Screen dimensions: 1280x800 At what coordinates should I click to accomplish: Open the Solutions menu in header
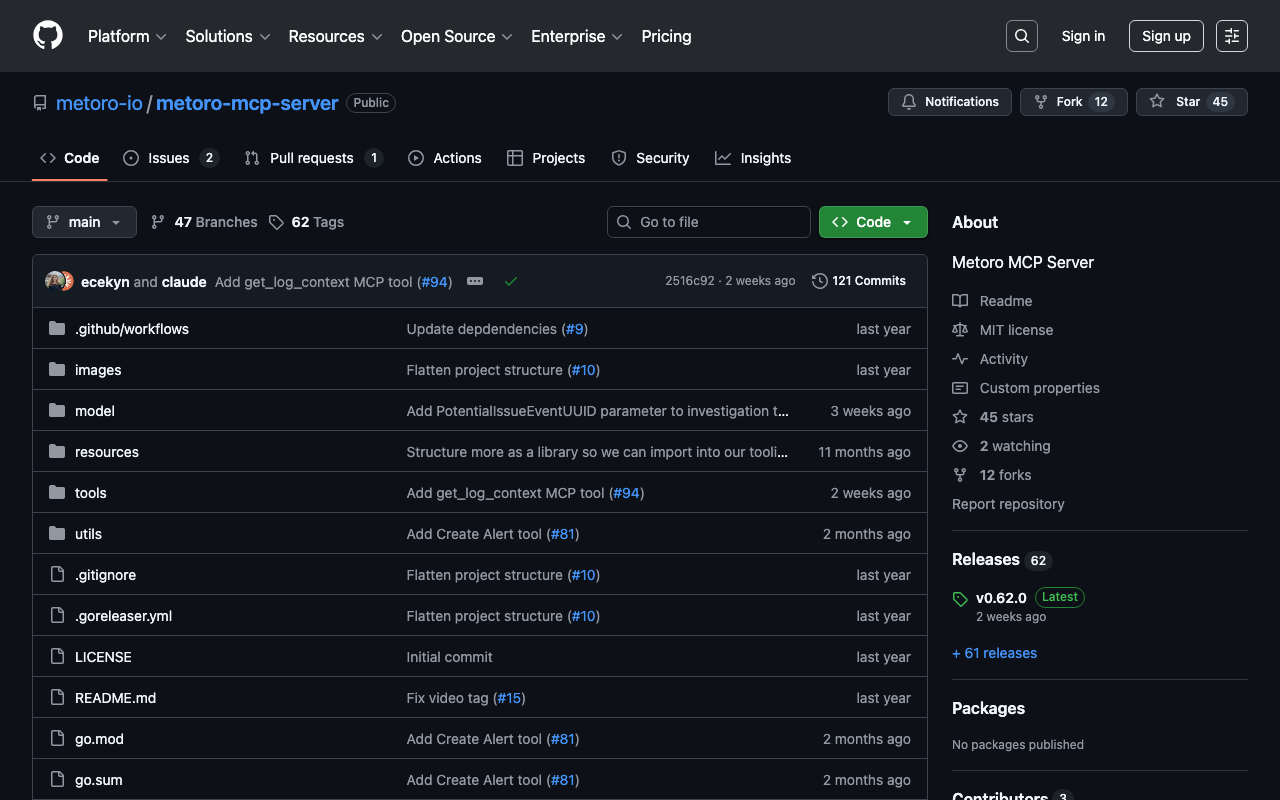227,36
